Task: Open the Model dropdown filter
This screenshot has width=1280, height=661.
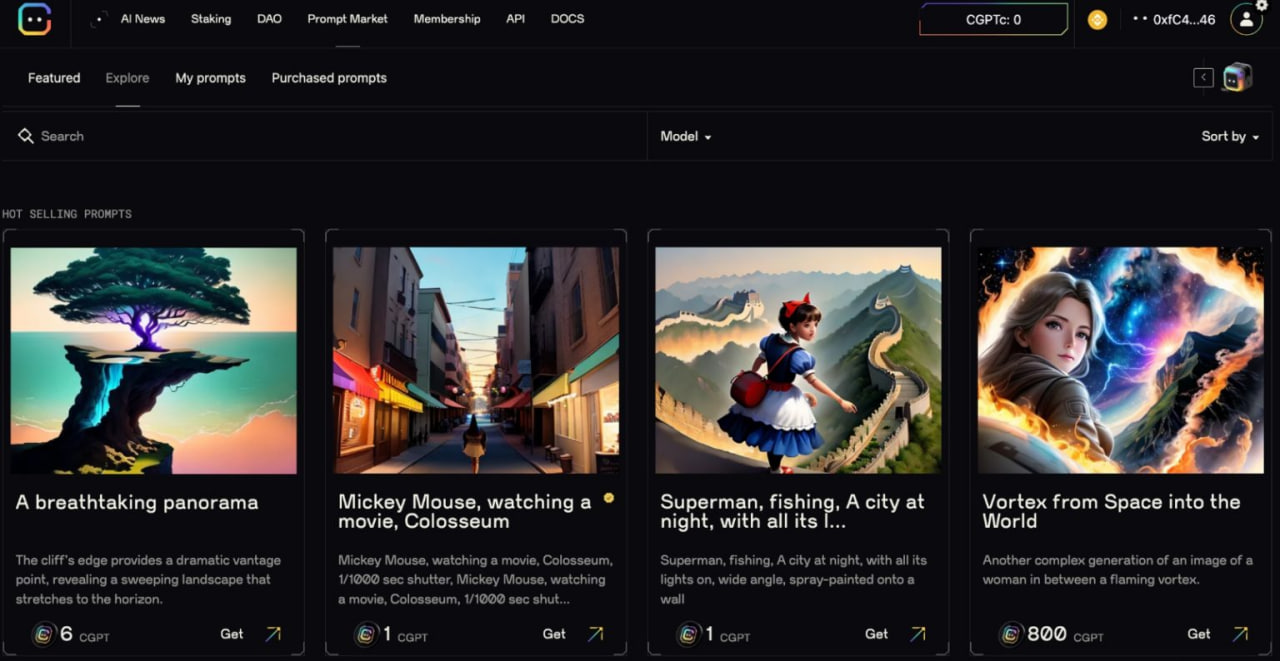Action: [x=686, y=136]
